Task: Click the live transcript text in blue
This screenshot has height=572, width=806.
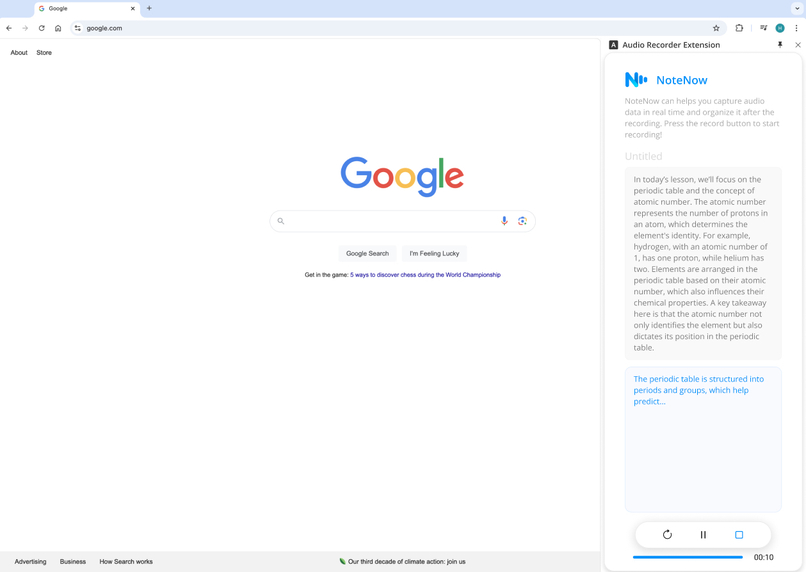Action: 699,390
